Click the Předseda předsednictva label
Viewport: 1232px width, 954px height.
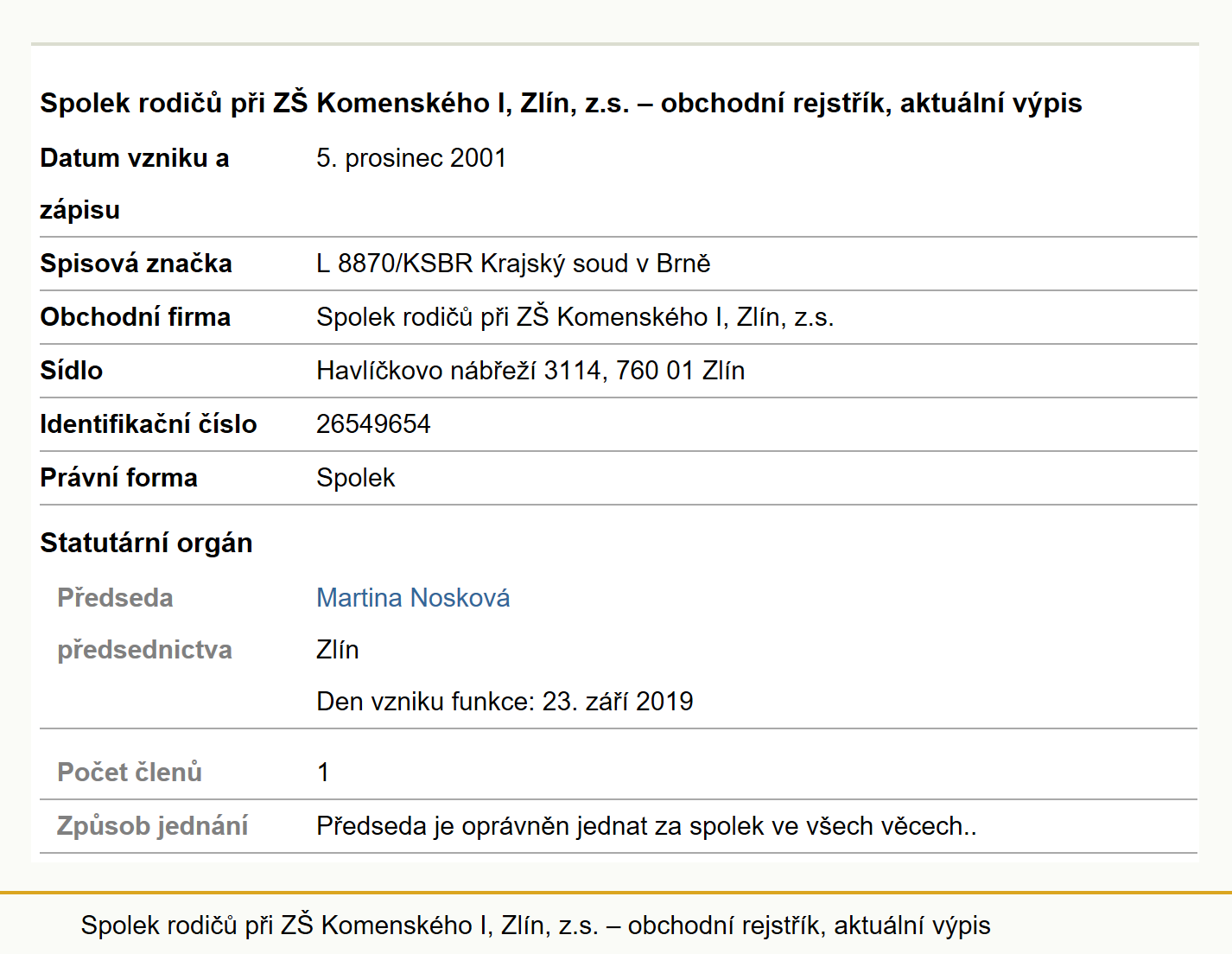[144, 624]
